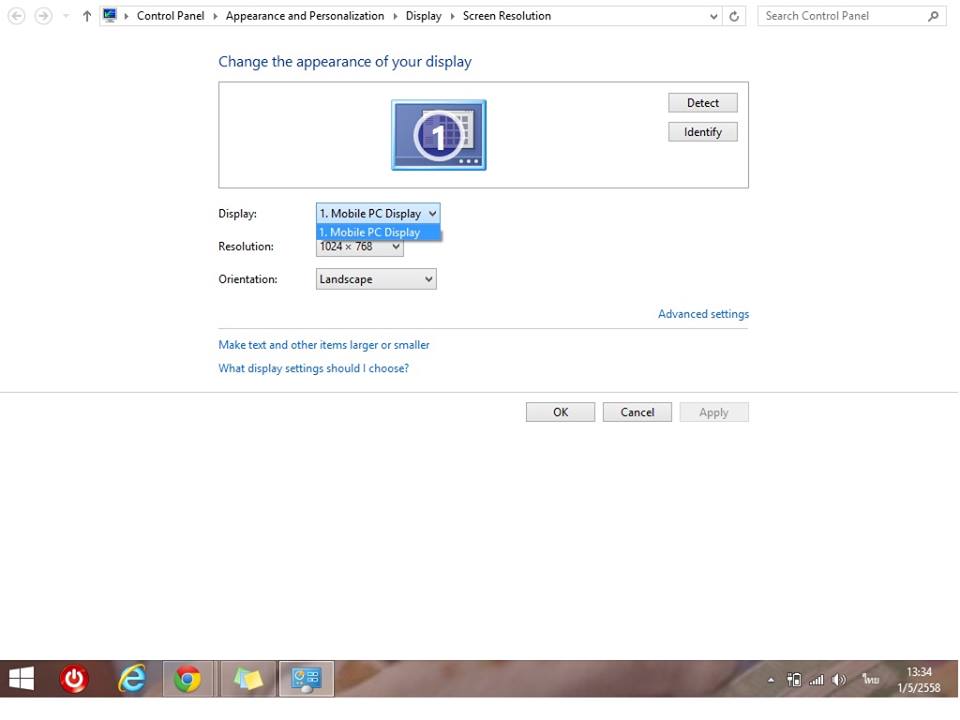Click the Detect button
Image resolution: width=960 pixels, height=720 pixels.
[702, 103]
